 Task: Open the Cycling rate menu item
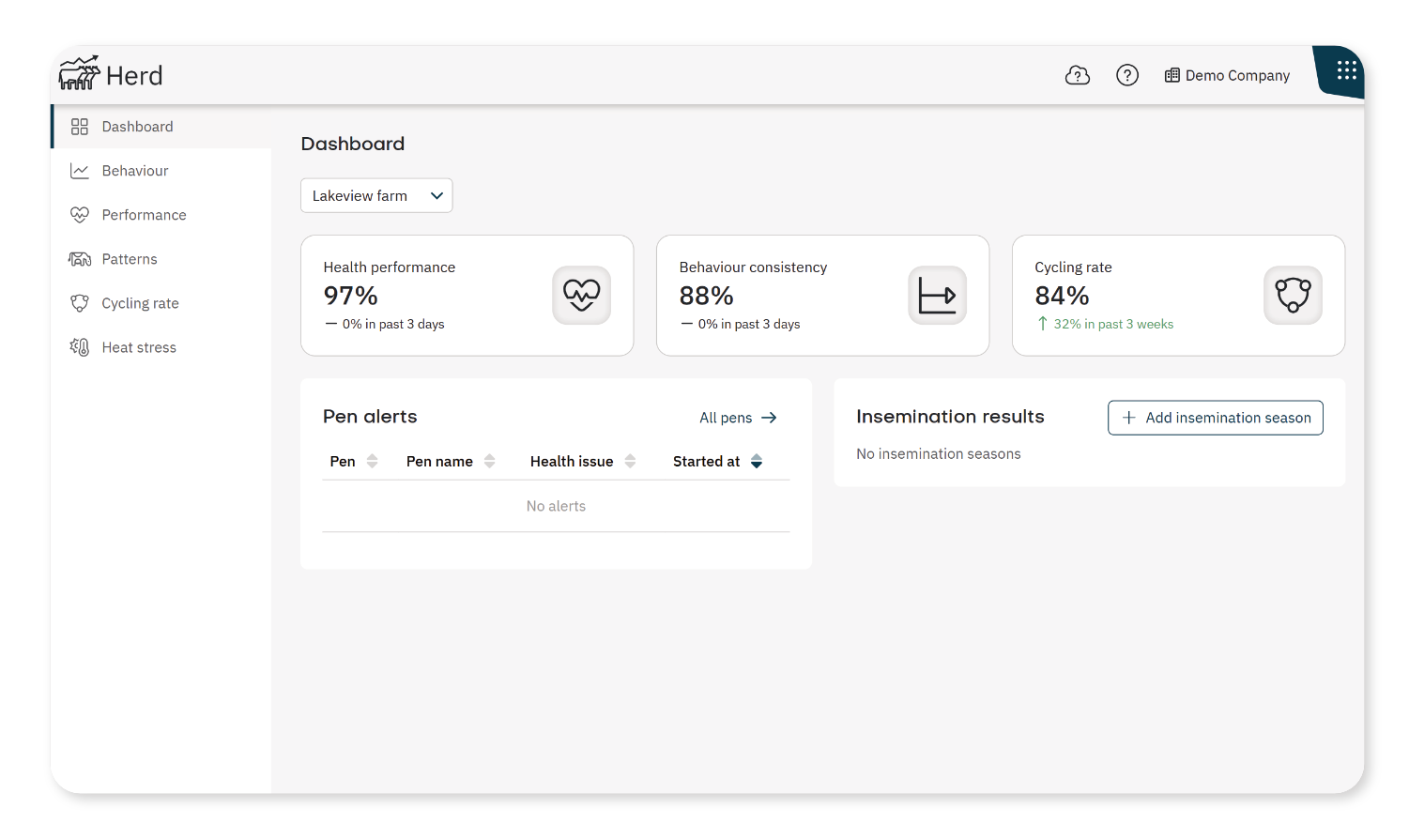[x=161, y=303]
